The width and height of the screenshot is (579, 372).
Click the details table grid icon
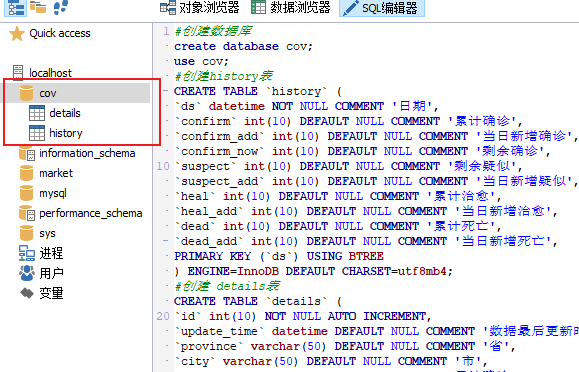(37, 113)
